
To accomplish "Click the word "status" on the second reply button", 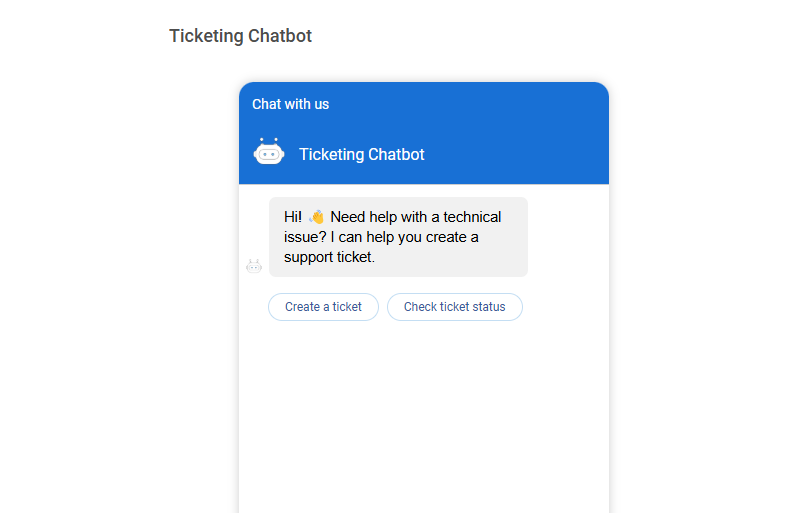I will (x=489, y=307).
